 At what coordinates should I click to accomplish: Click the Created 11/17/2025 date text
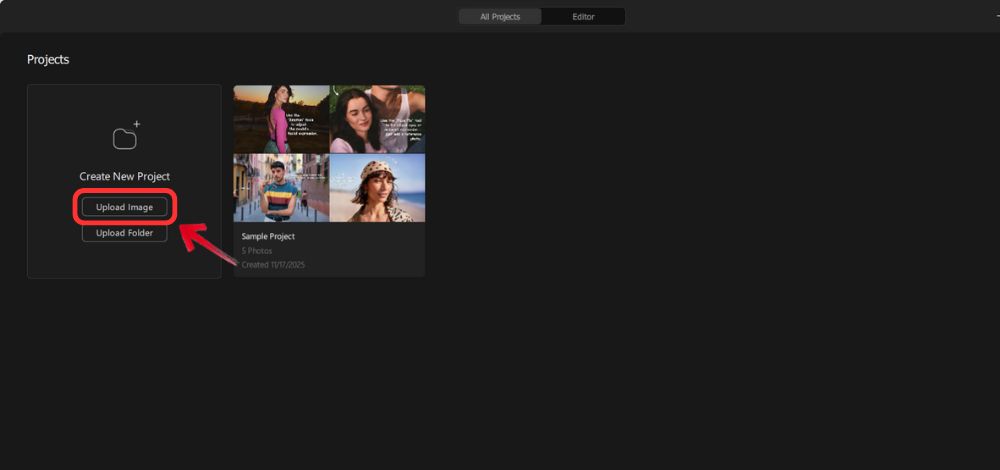coord(273,265)
